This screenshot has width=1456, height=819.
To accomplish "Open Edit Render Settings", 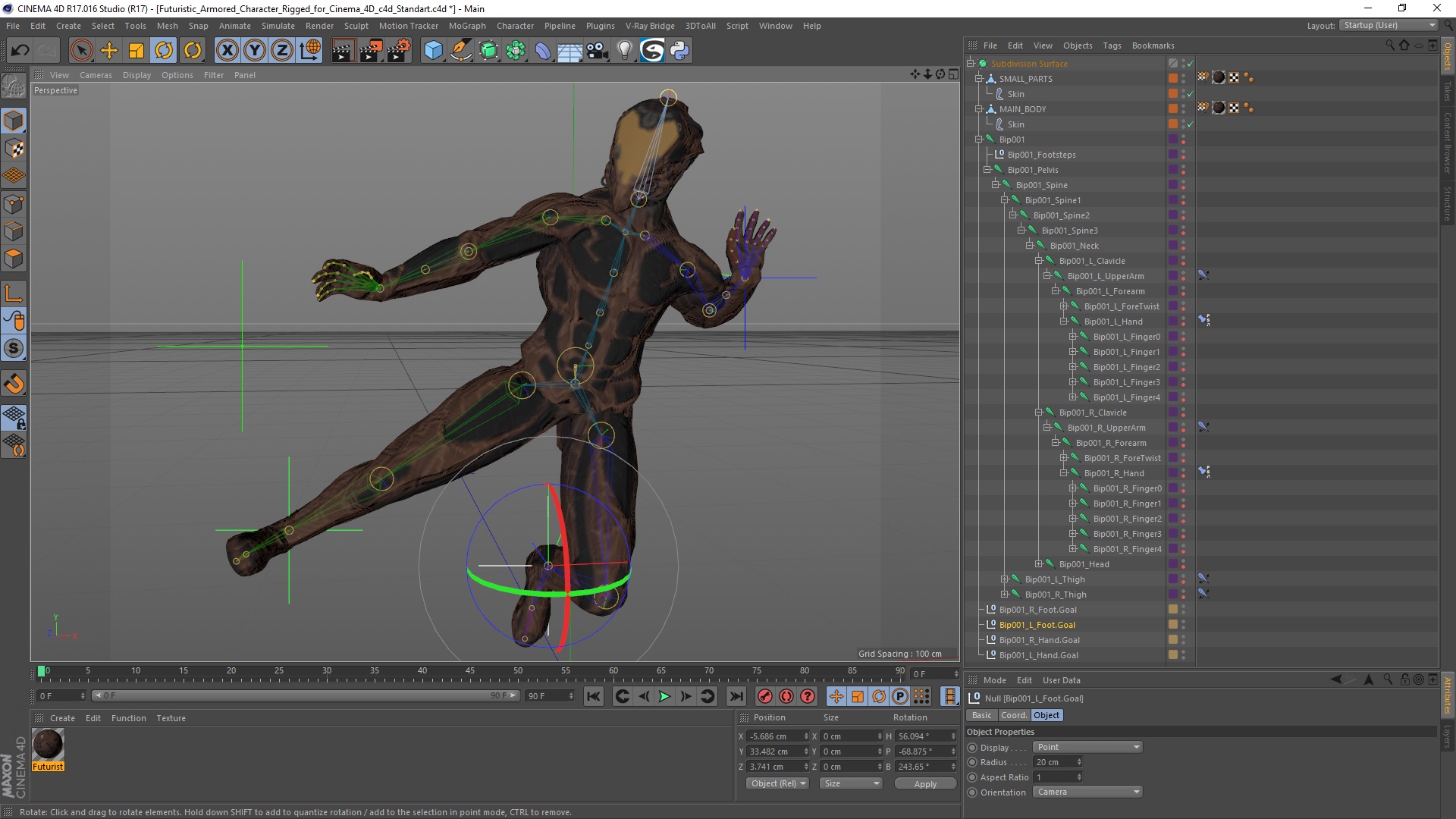I will pyautogui.click(x=399, y=51).
